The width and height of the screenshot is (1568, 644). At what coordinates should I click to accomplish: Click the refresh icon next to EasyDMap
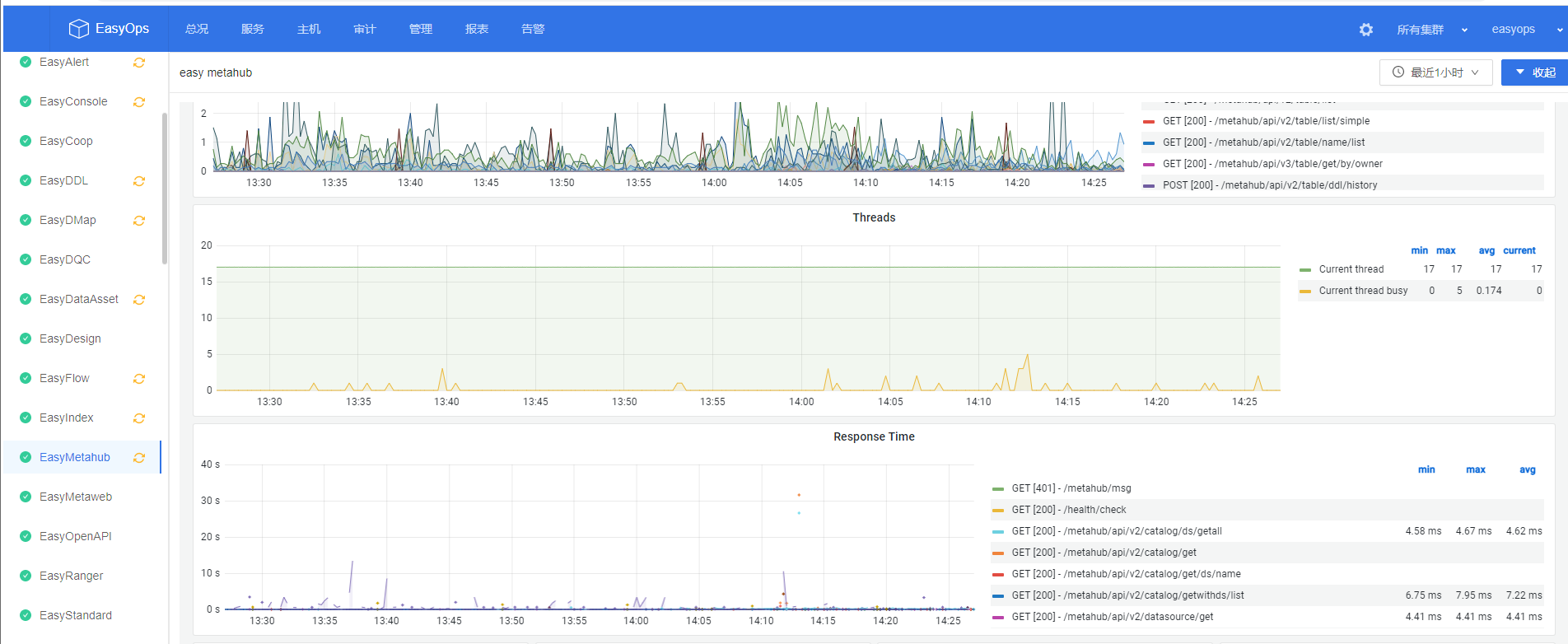pyautogui.click(x=139, y=221)
